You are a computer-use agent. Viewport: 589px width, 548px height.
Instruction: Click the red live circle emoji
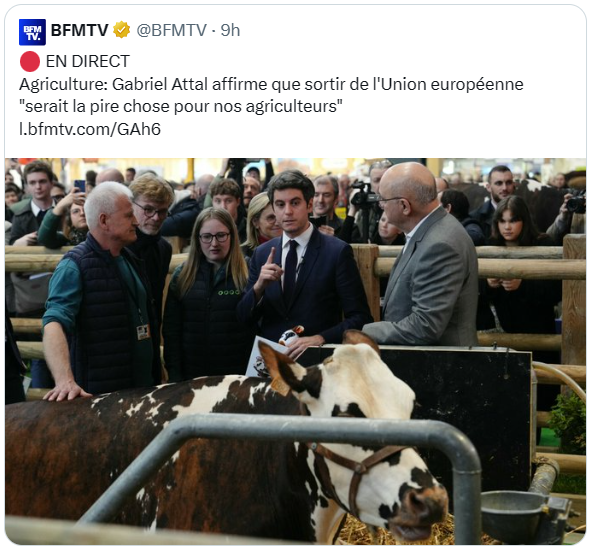pyautogui.click(x=30, y=62)
